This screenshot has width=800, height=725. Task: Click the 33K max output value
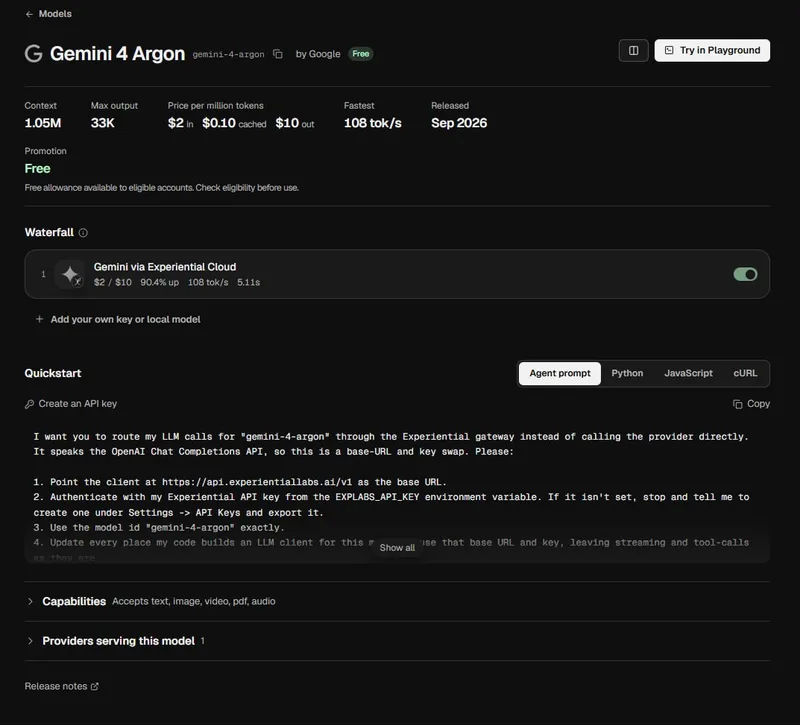103,123
